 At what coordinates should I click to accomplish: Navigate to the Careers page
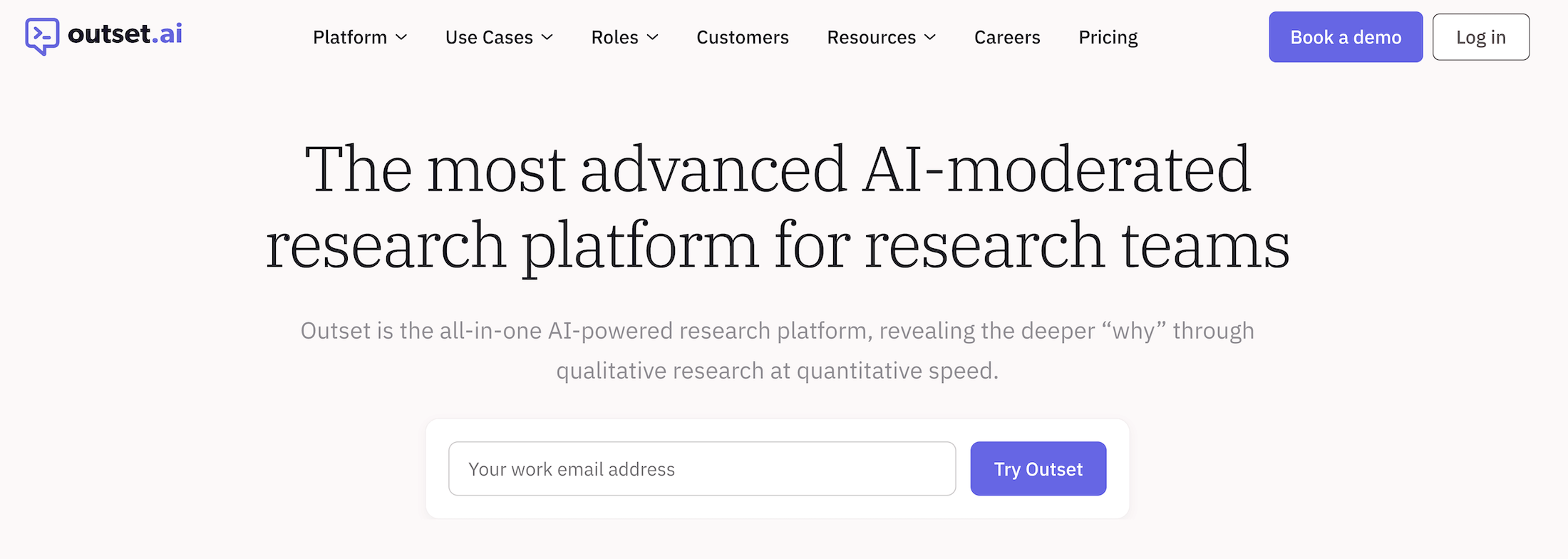pyautogui.click(x=1007, y=37)
